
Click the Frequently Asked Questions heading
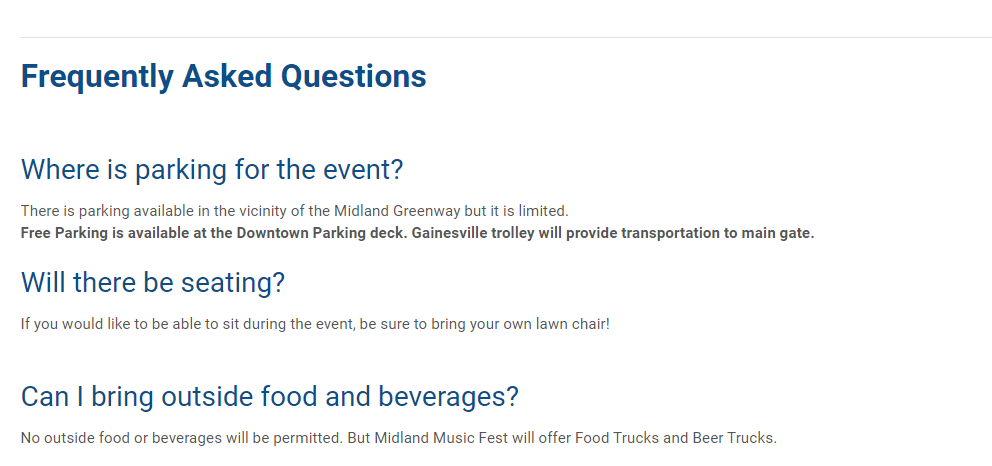tap(223, 77)
